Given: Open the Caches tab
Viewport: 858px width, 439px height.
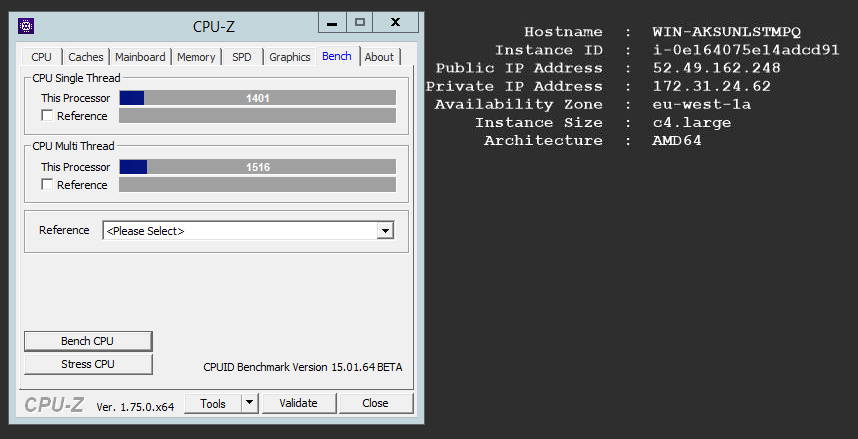Looking at the screenshot, I should [86, 57].
